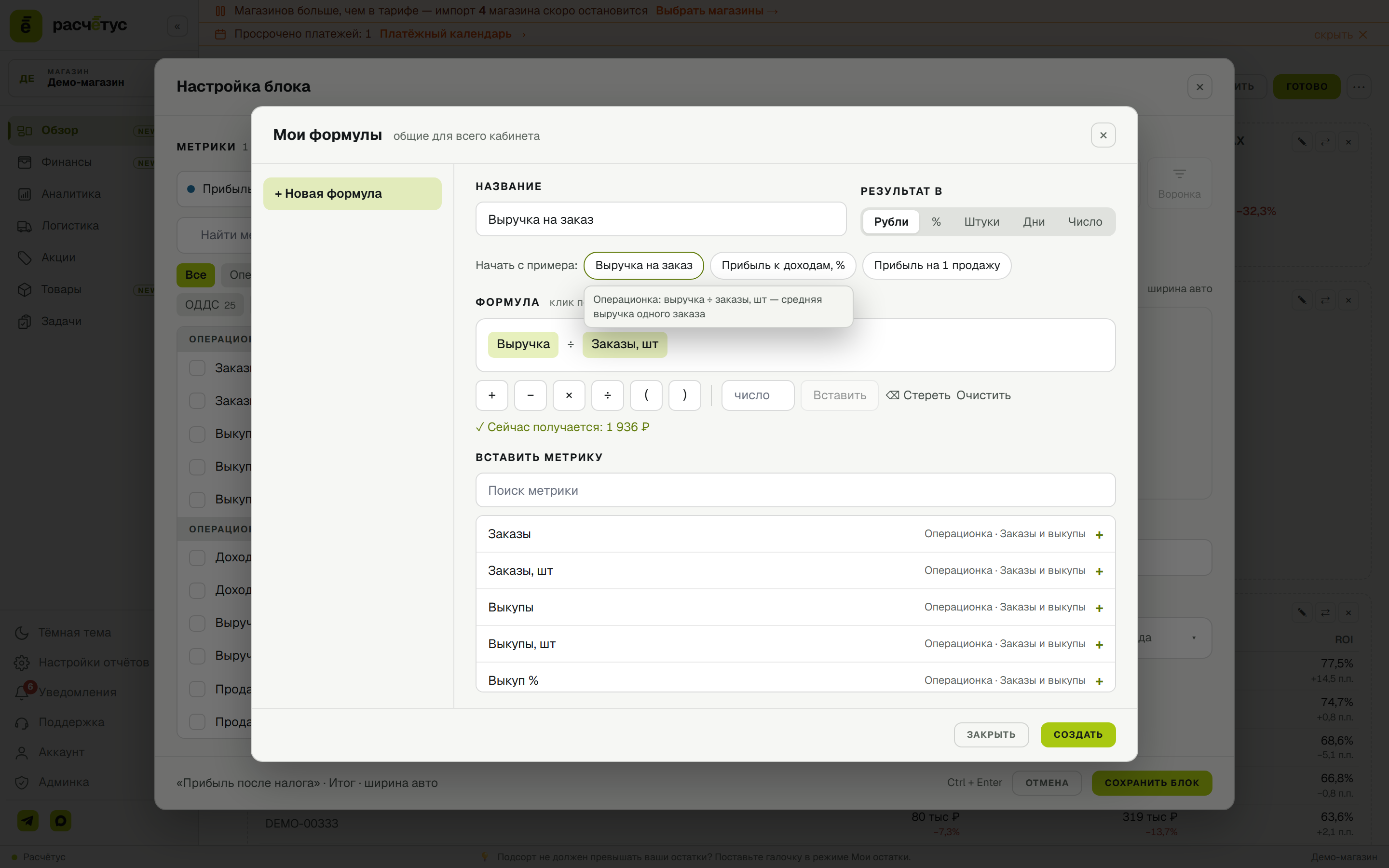The width and height of the screenshot is (1389, 868).
Task: Close the Мои формулы dialog
Action: (x=1103, y=136)
